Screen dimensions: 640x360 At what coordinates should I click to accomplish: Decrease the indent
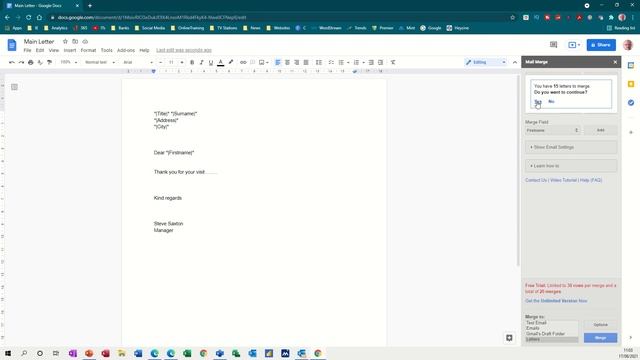(x=371, y=62)
